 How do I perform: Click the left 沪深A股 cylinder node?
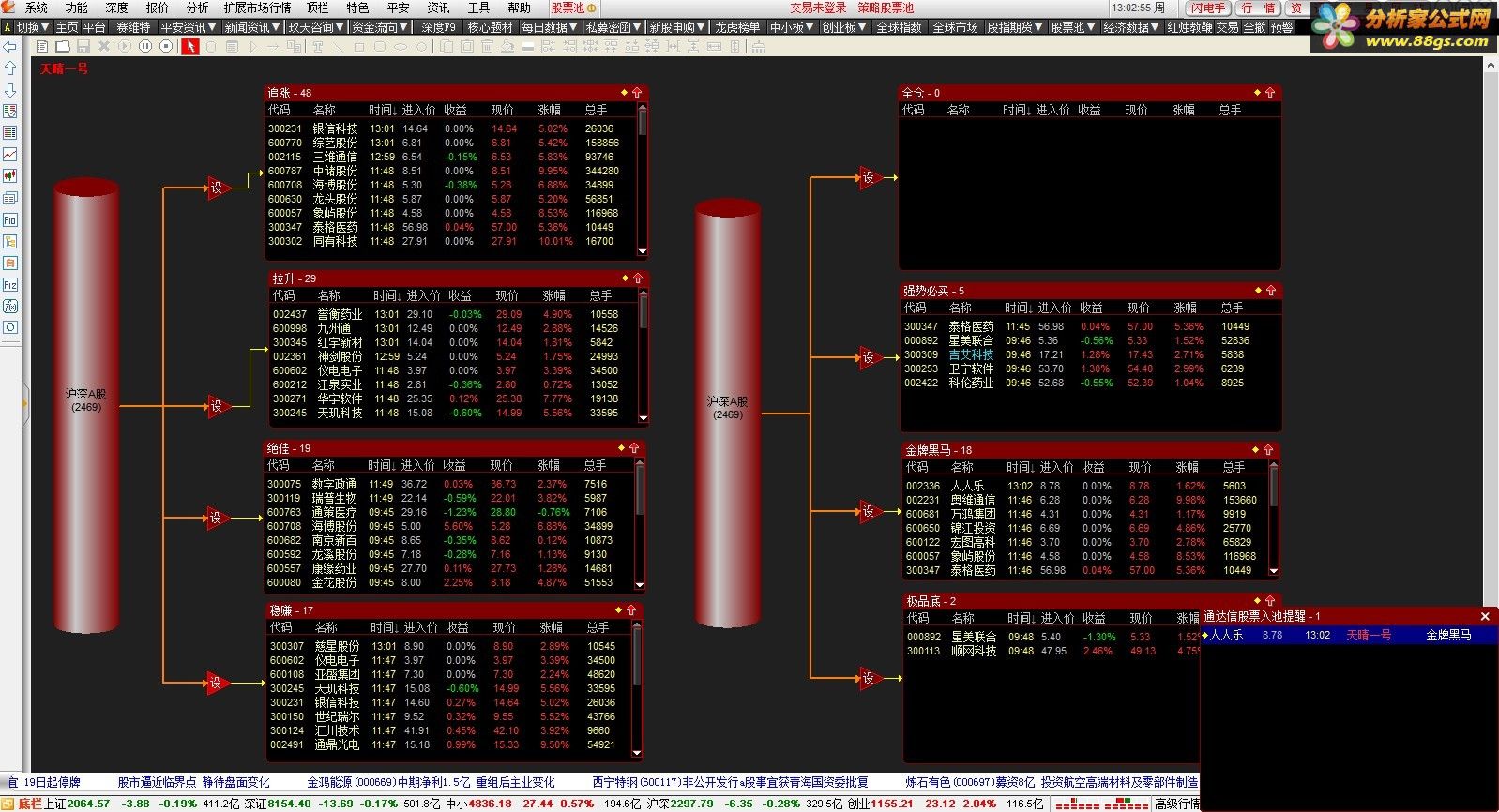[86, 405]
